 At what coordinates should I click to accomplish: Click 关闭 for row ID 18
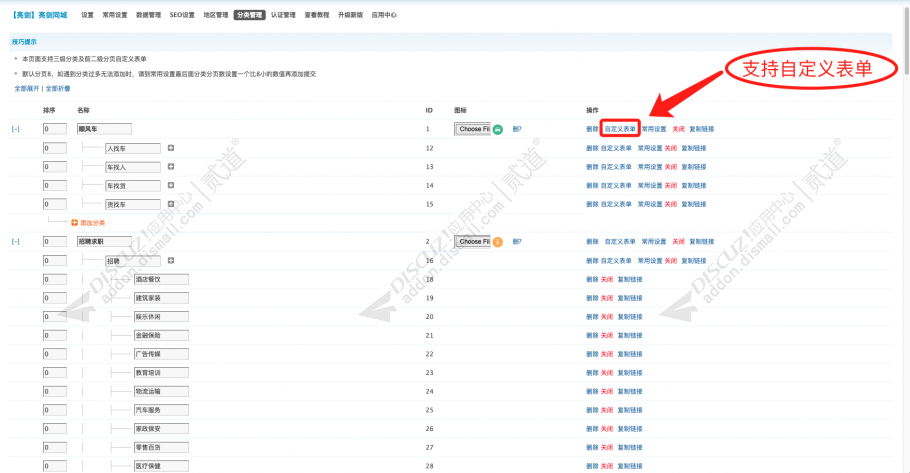point(607,280)
